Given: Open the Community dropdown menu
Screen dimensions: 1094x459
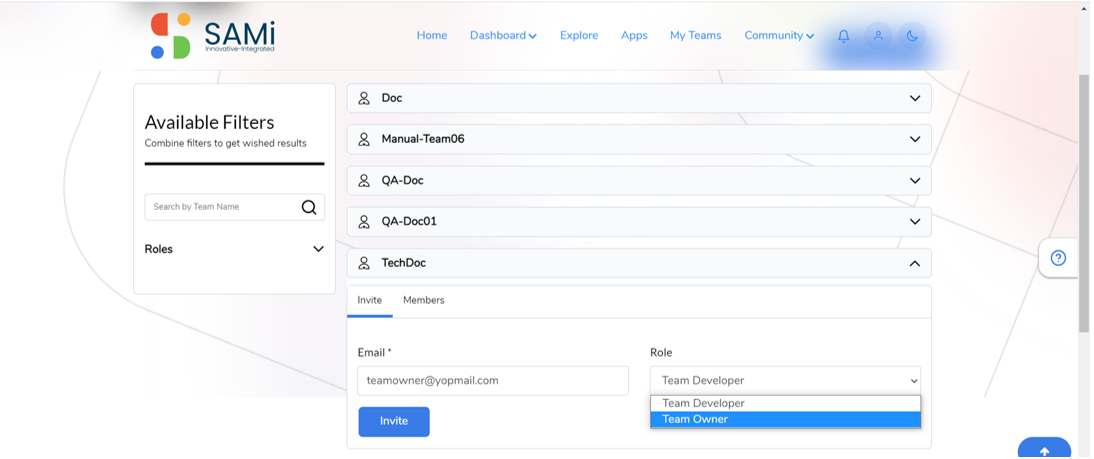Looking at the screenshot, I should tap(779, 36).
